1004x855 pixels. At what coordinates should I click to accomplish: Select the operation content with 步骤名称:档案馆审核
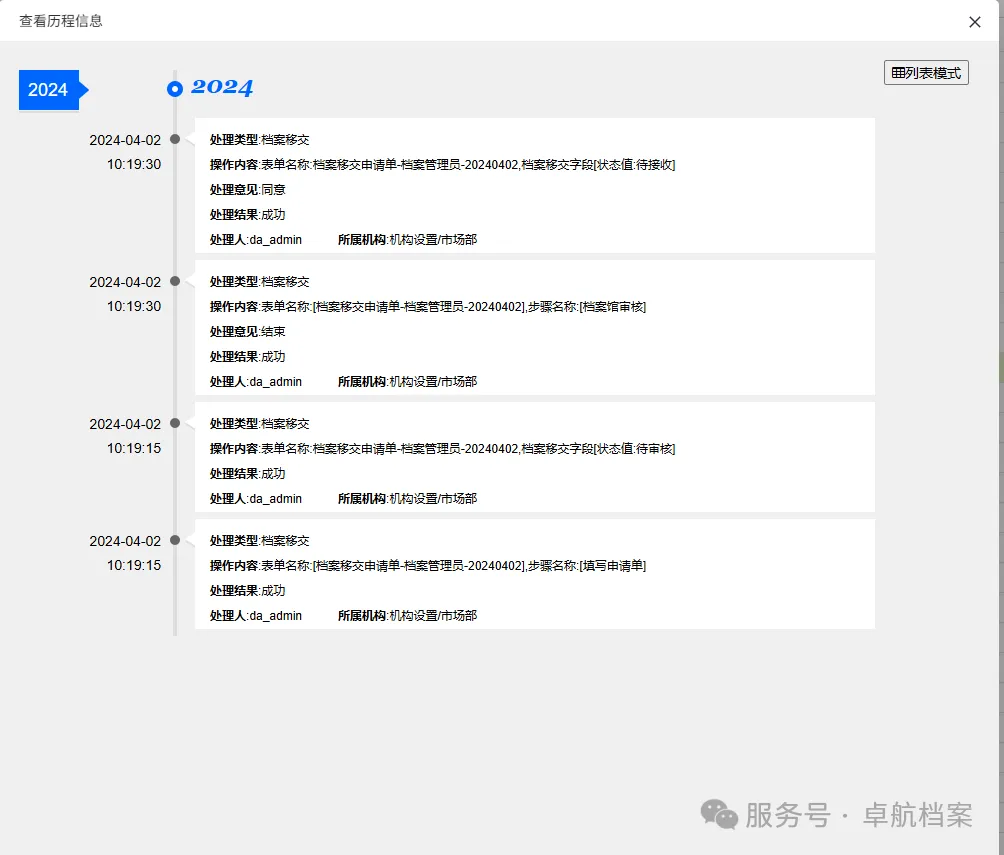428,307
